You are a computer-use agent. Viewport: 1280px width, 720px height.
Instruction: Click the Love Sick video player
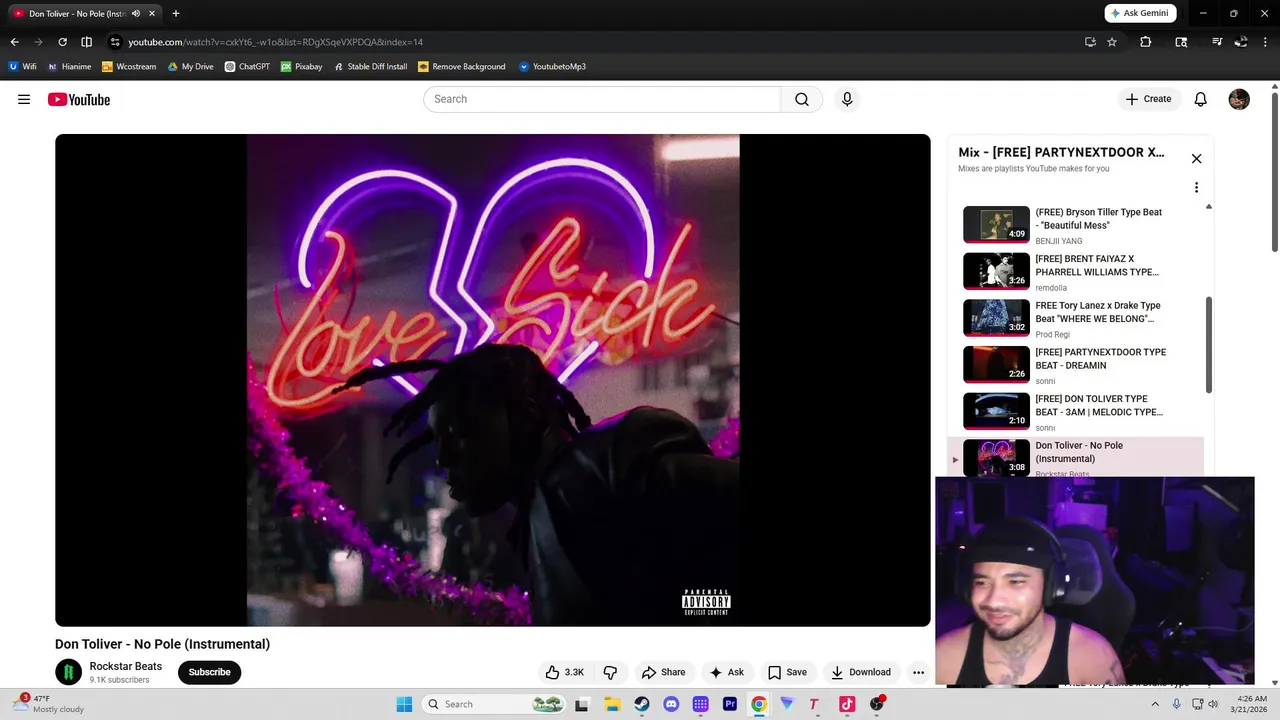tap(493, 380)
